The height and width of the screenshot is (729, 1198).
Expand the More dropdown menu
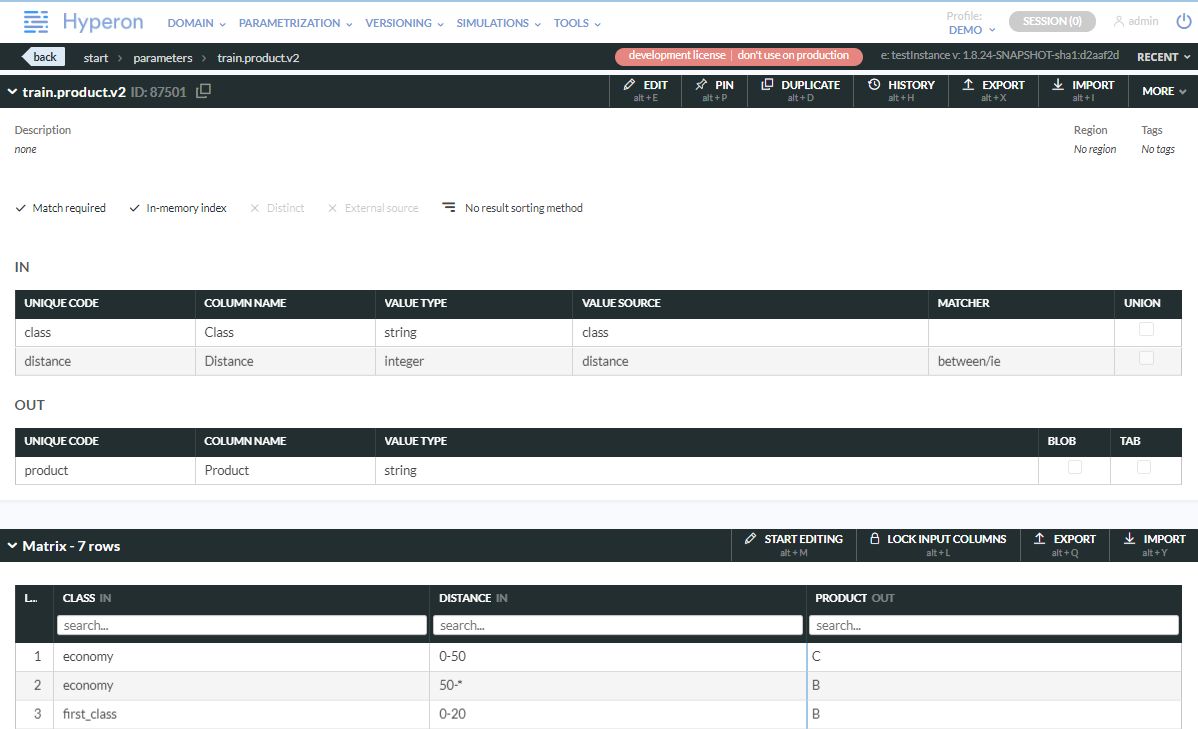1163,91
